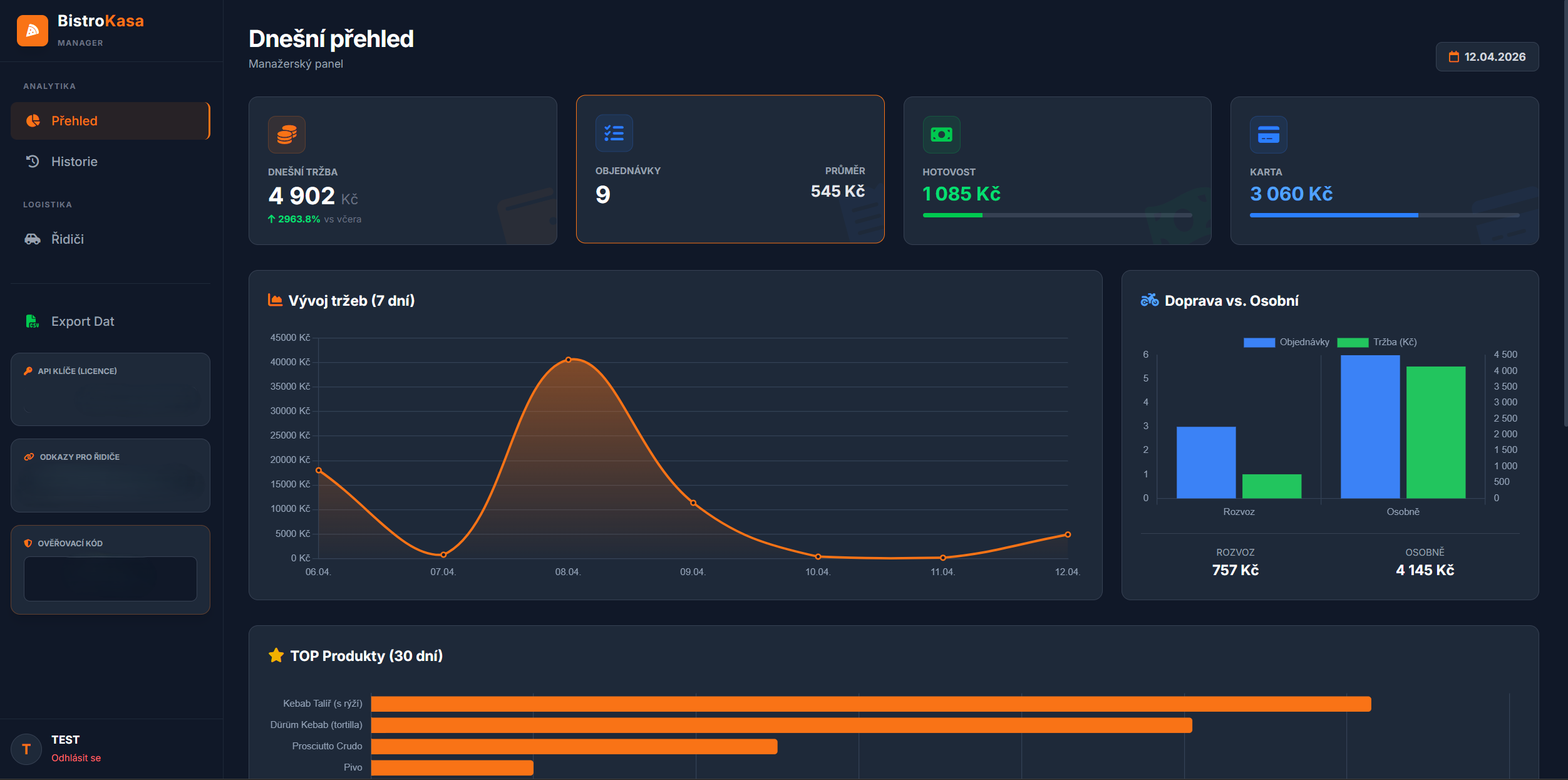Select the Historie history icon
The image size is (1568, 780).
[x=32, y=161]
